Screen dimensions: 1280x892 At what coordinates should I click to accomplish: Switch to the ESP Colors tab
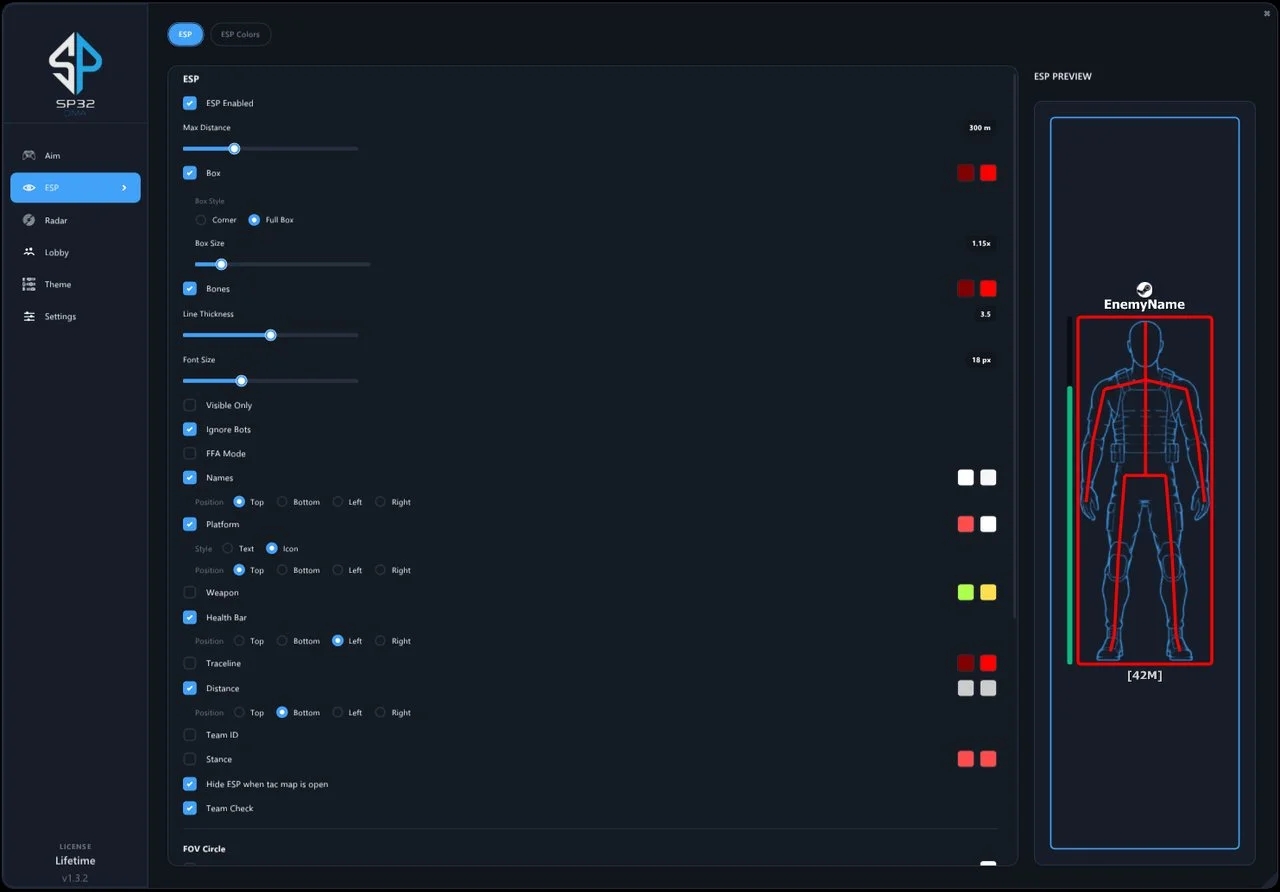(x=240, y=34)
